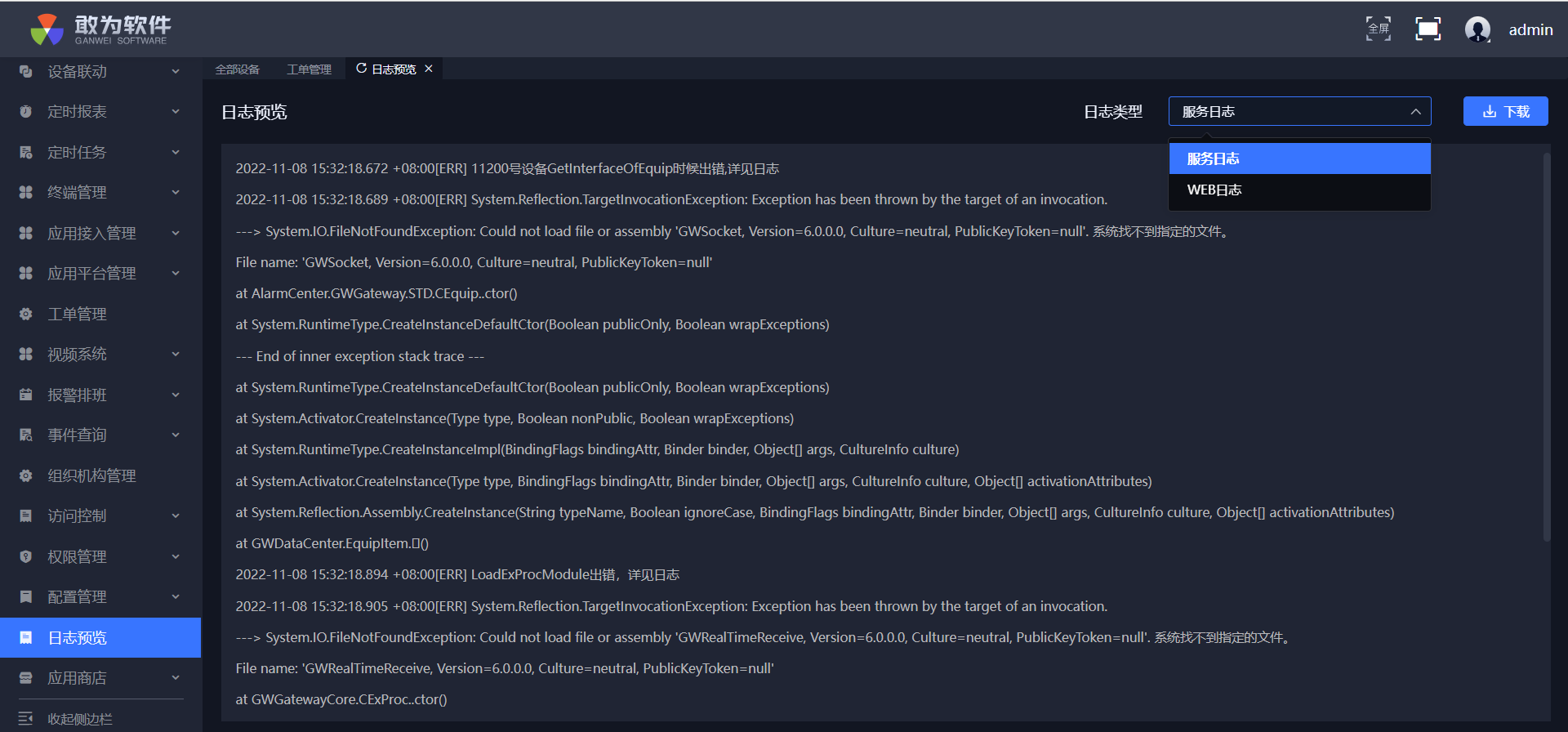Click the 工单管理 gear icon in sidebar
1568x732 pixels.
click(25, 314)
